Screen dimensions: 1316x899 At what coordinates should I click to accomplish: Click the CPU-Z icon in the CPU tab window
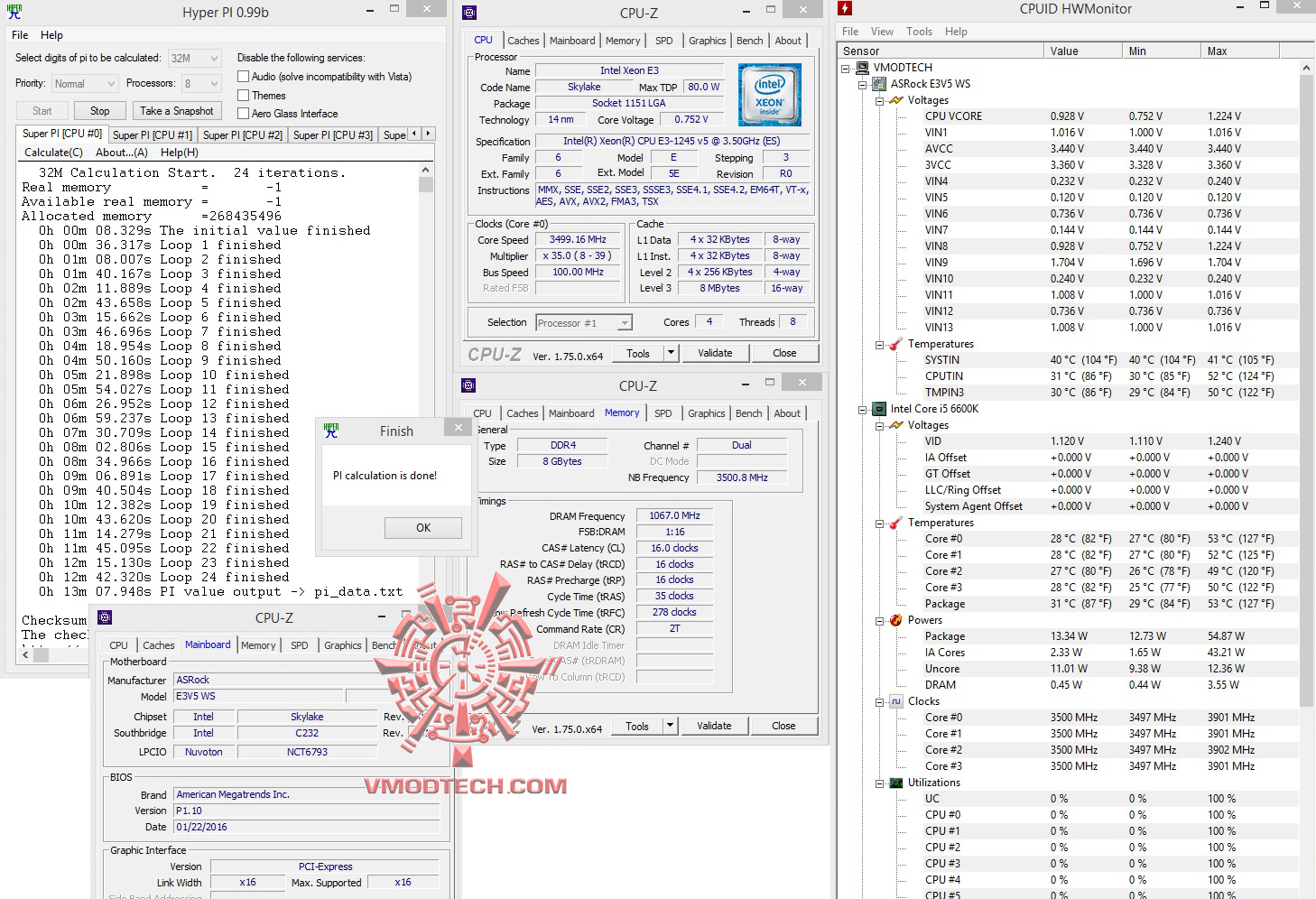pyautogui.click(x=468, y=13)
